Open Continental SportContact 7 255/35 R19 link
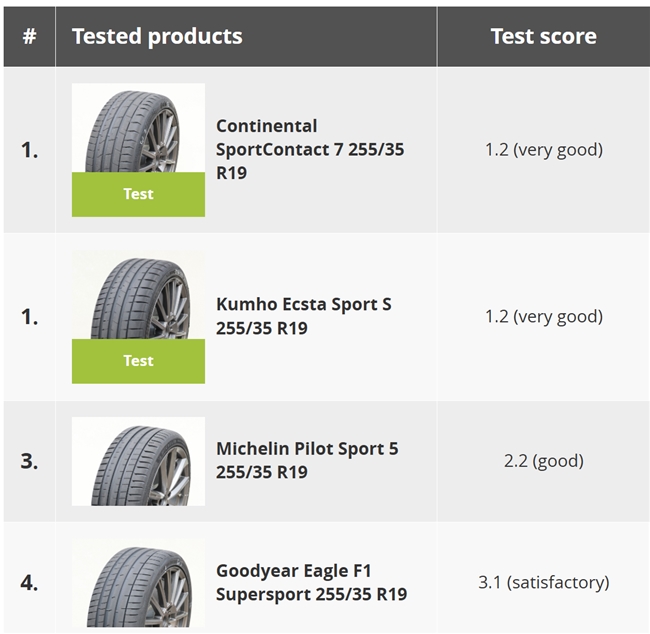 point(310,149)
